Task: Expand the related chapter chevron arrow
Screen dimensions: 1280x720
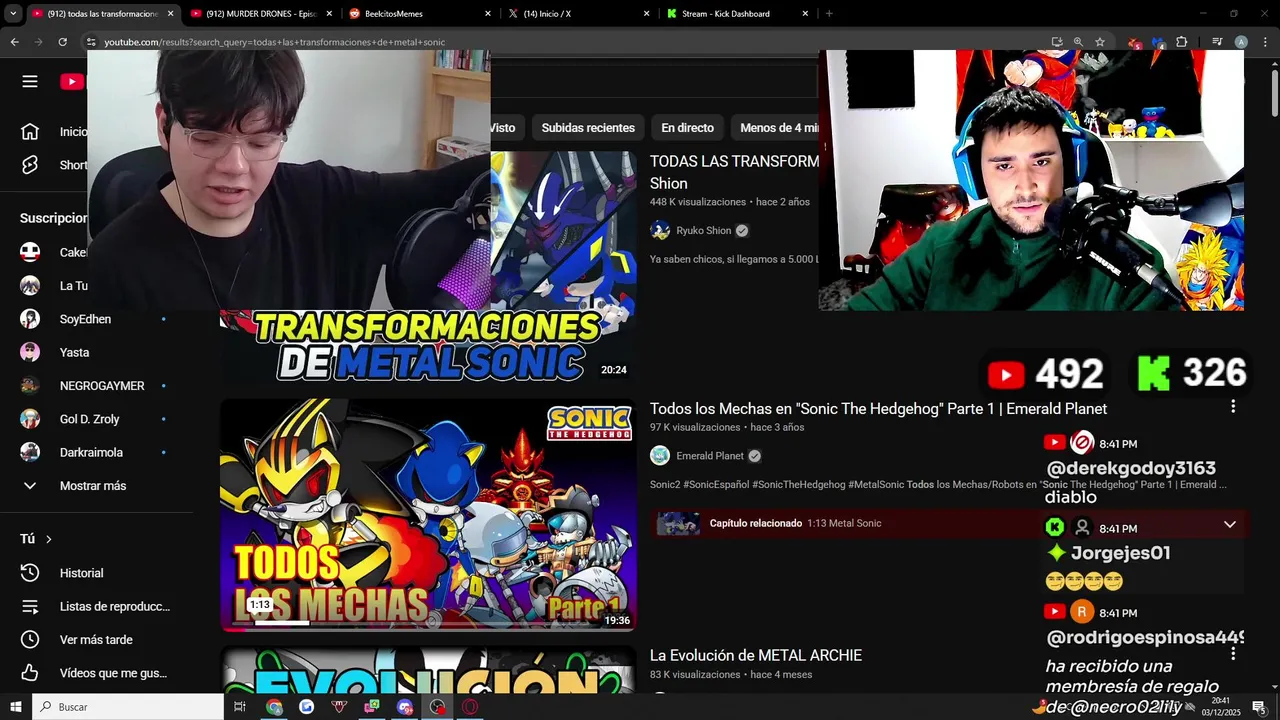Action: point(1230,524)
